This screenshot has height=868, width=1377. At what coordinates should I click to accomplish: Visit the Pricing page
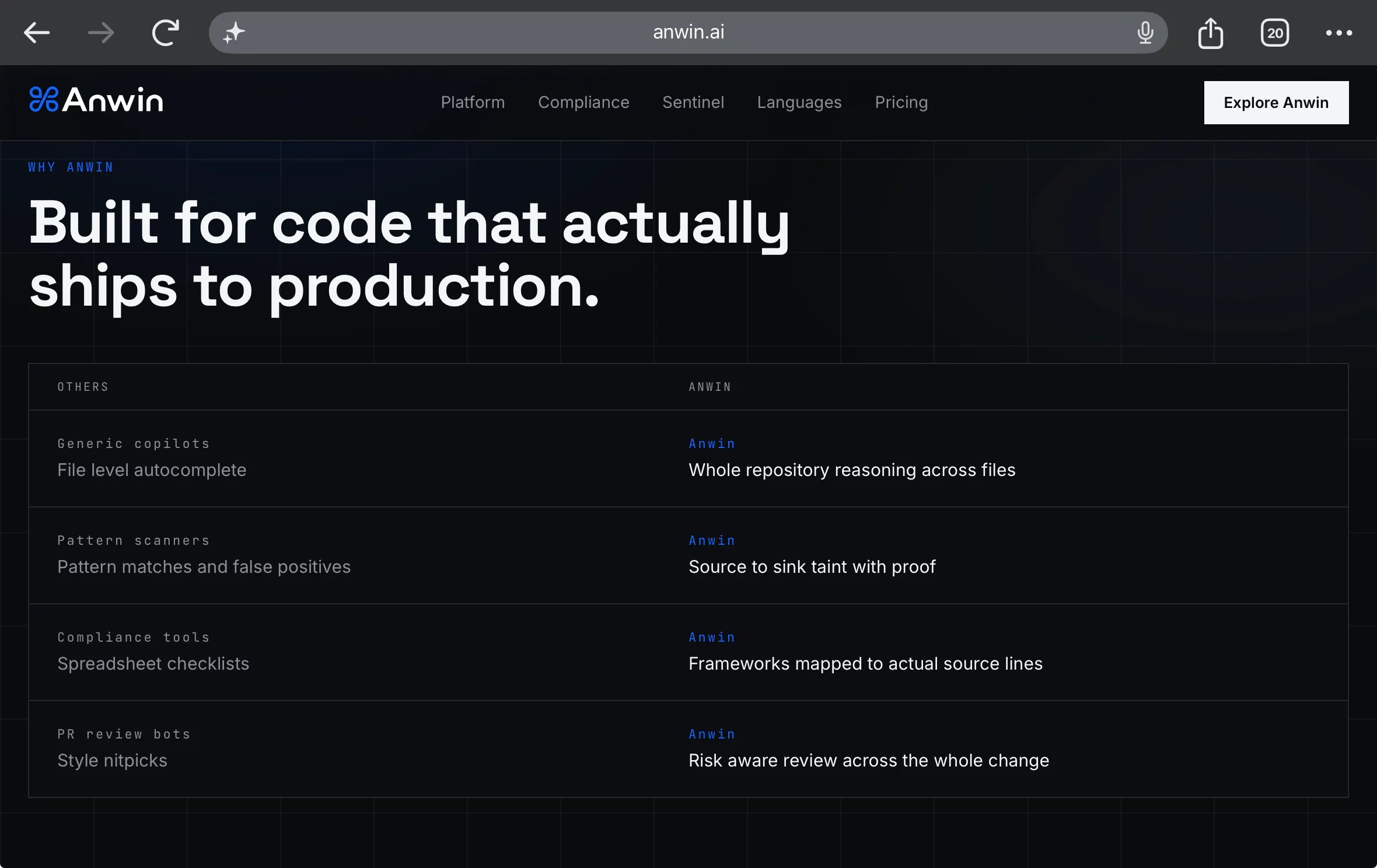(x=901, y=102)
